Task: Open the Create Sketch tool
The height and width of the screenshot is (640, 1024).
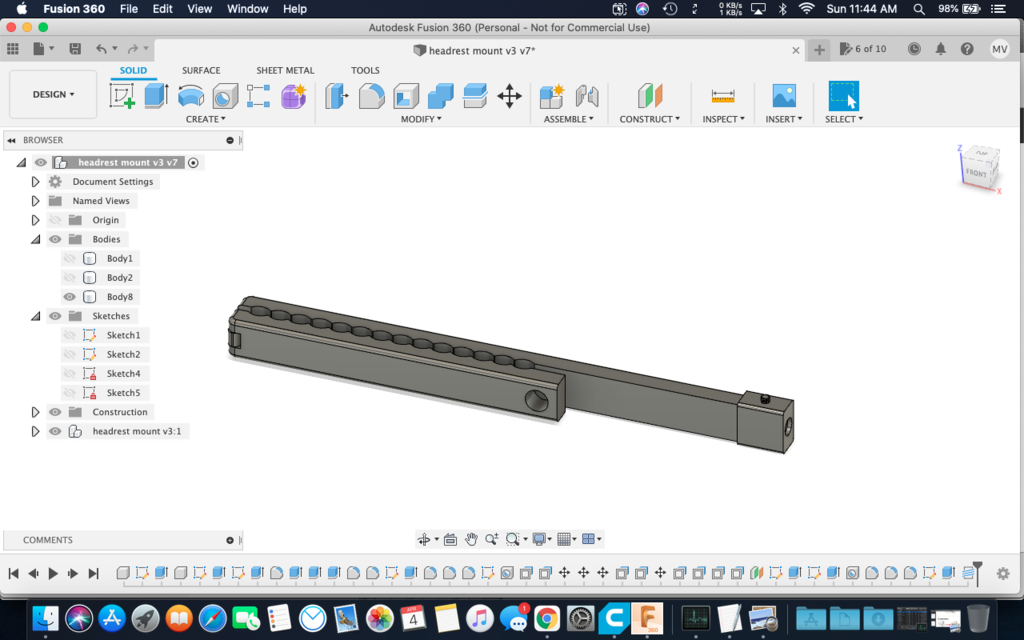Action: pos(122,93)
